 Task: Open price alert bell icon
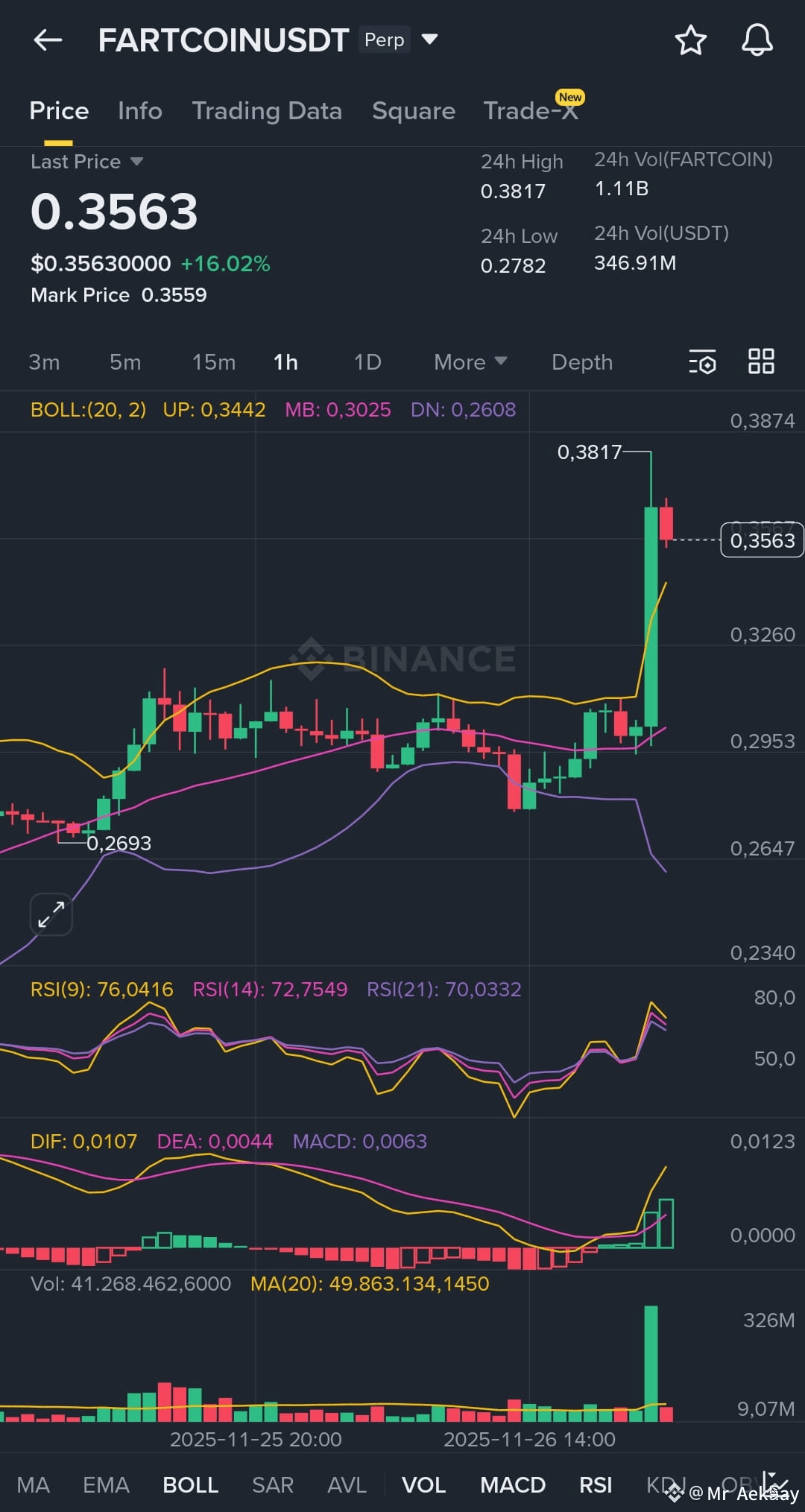pos(757,40)
